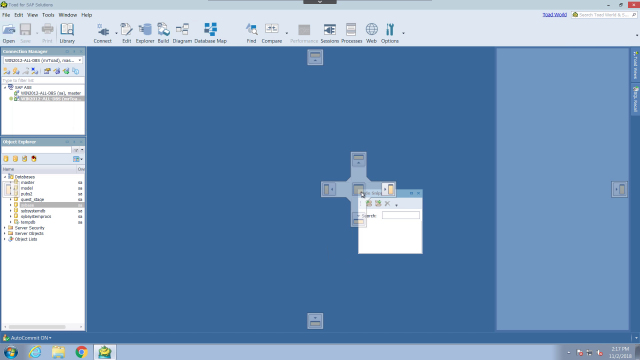Select the sybsystemdb database
Screen dimensions: 640x360
(x=33, y=211)
